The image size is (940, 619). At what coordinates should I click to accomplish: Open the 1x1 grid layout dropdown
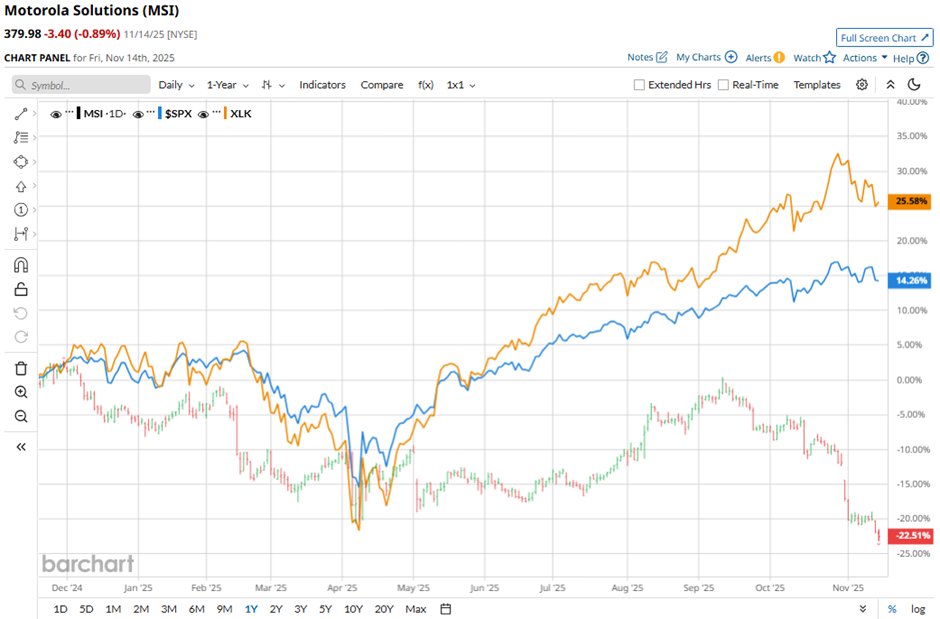(x=461, y=85)
